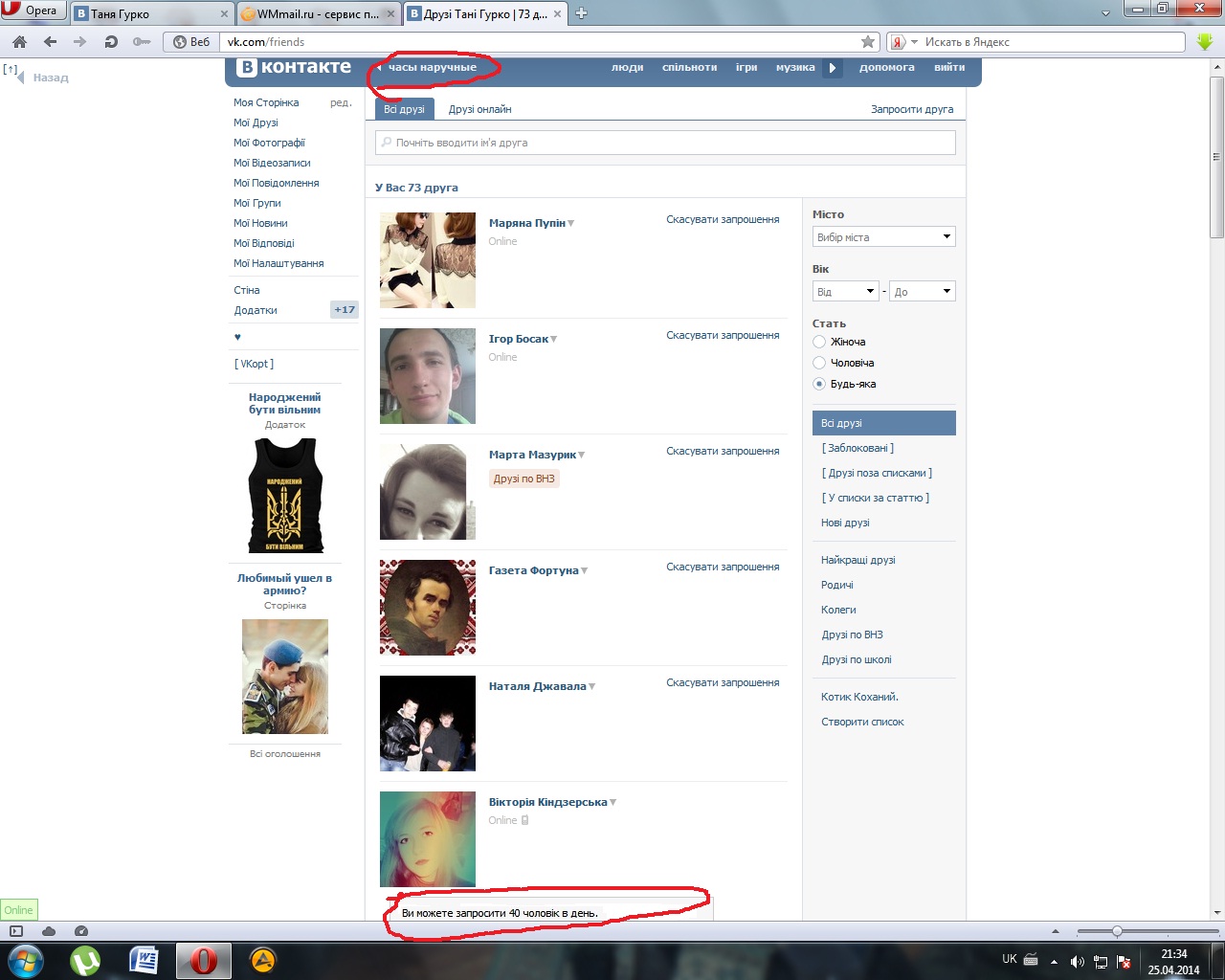The image size is (1225, 980).
Task: Click the Yandex search field
Action: [1052, 42]
